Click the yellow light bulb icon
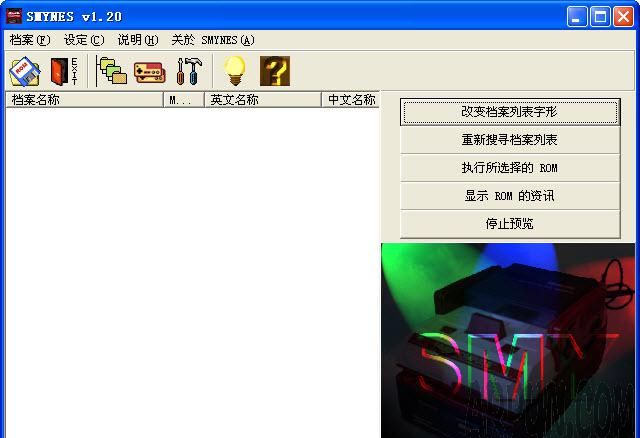 235,71
